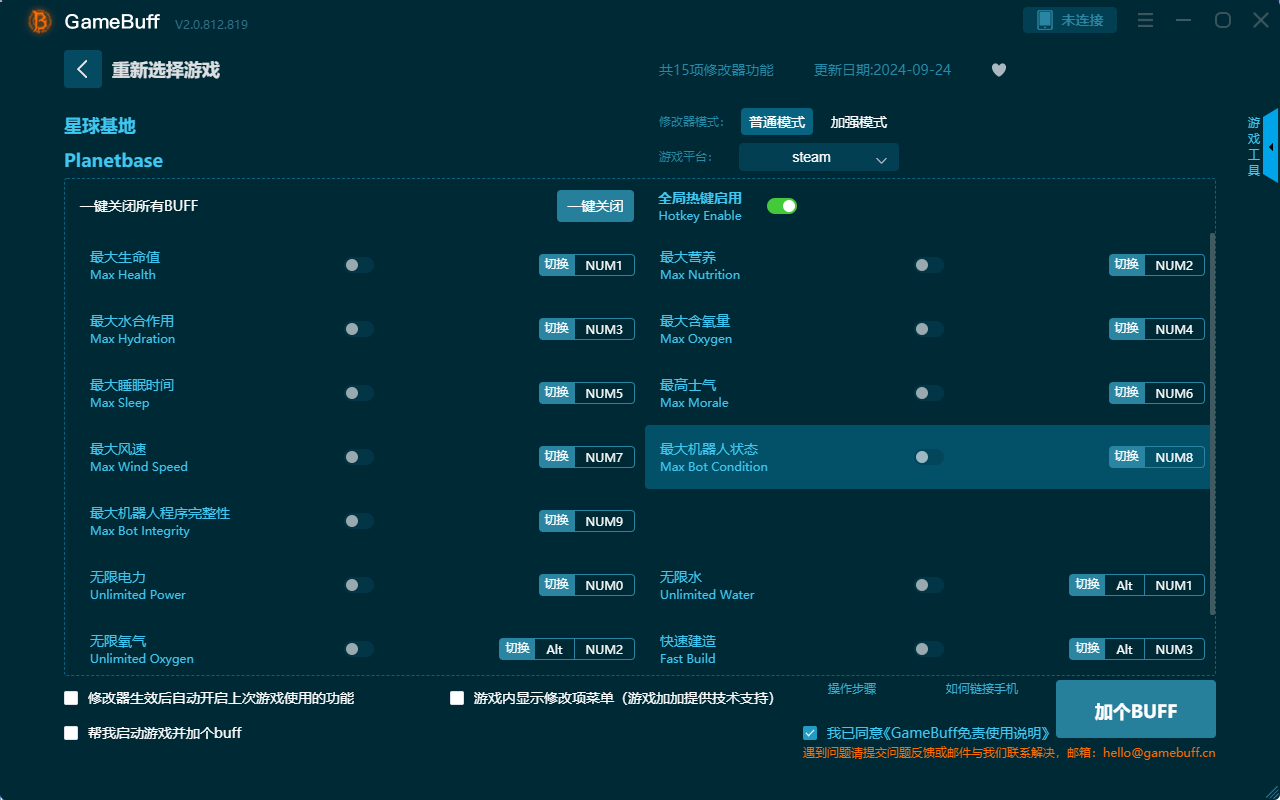The image size is (1280, 800).
Task: Check 帮我启动游戏并加个buff option
Action: coord(71,732)
